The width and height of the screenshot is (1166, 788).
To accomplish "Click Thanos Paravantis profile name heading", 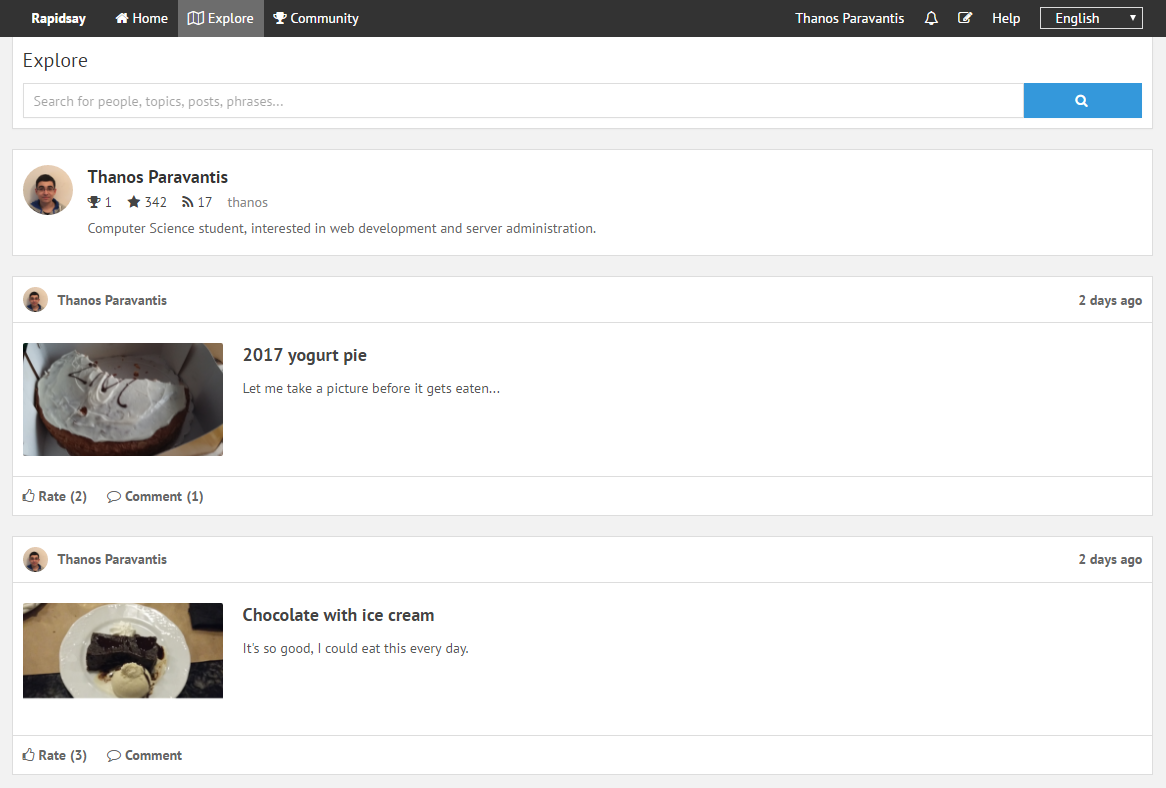I will pos(158,177).
